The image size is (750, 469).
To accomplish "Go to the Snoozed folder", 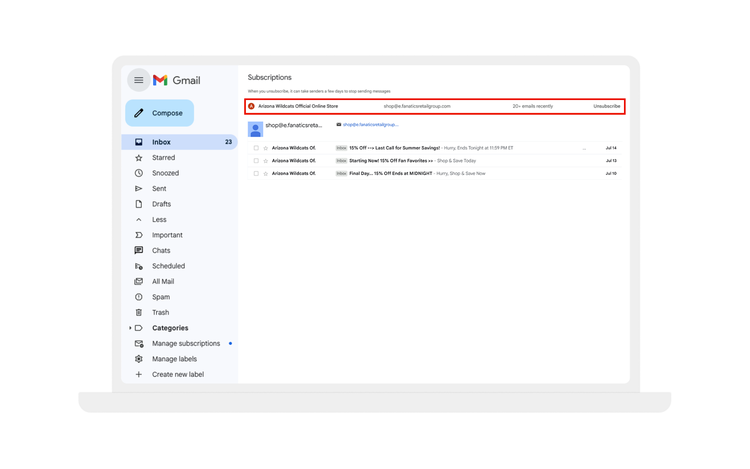I will [x=165, y=173].
